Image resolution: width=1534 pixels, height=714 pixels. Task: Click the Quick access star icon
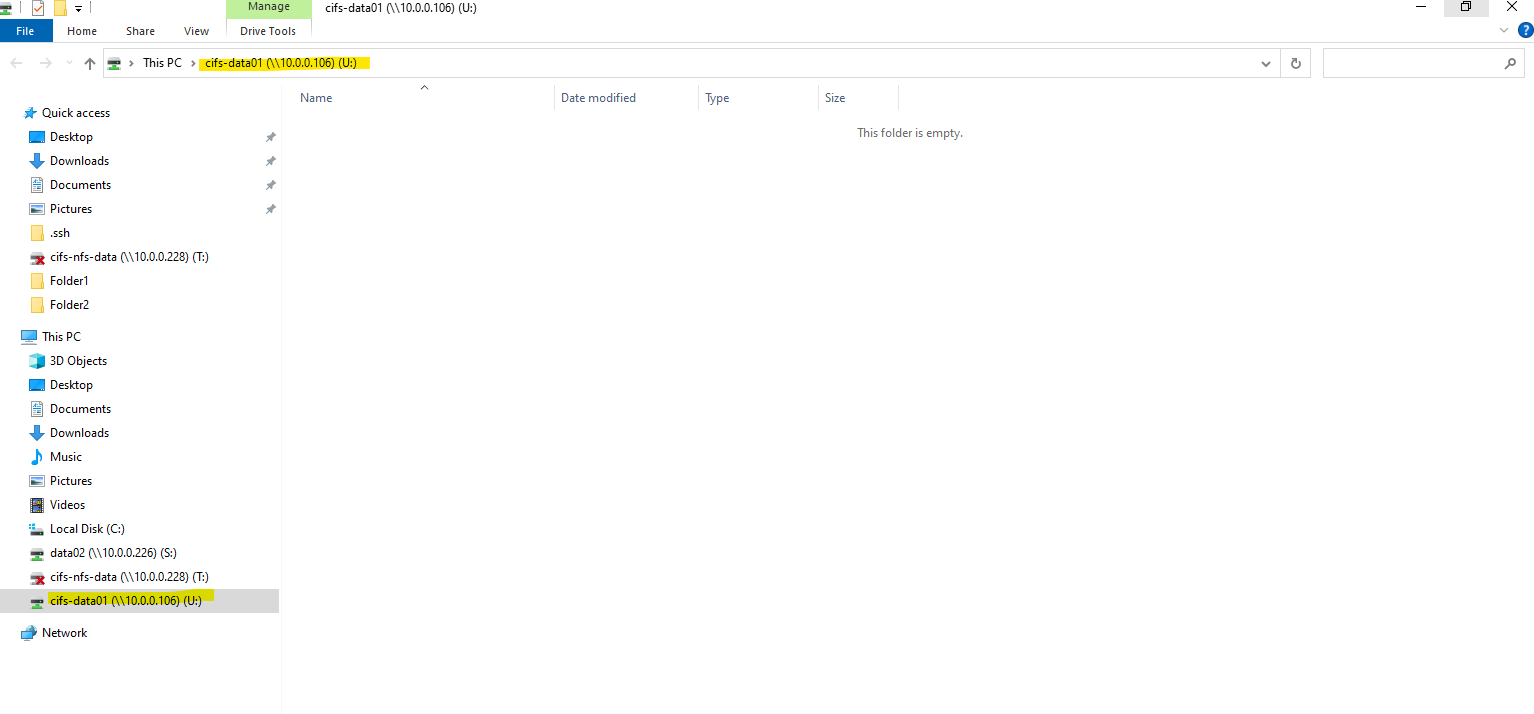pos(30,113)
